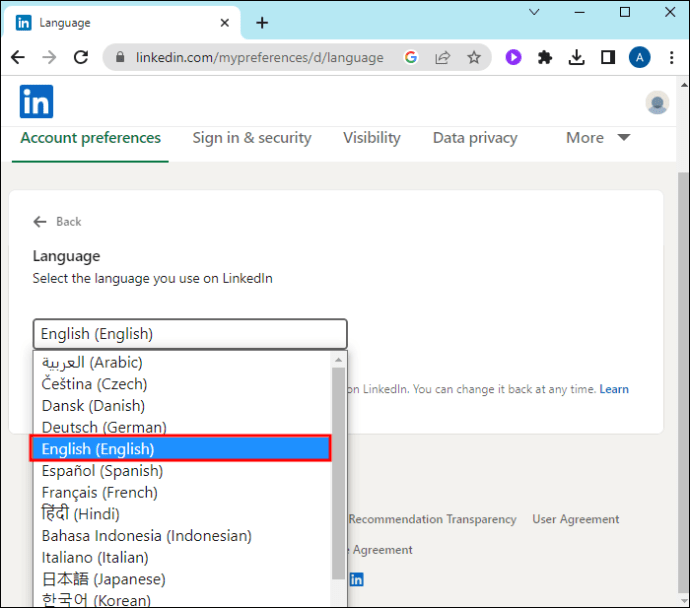The width and height of the screenshot is (690, 608).
Task: Select Español (Spanish) option
Action: coord(183,471)
